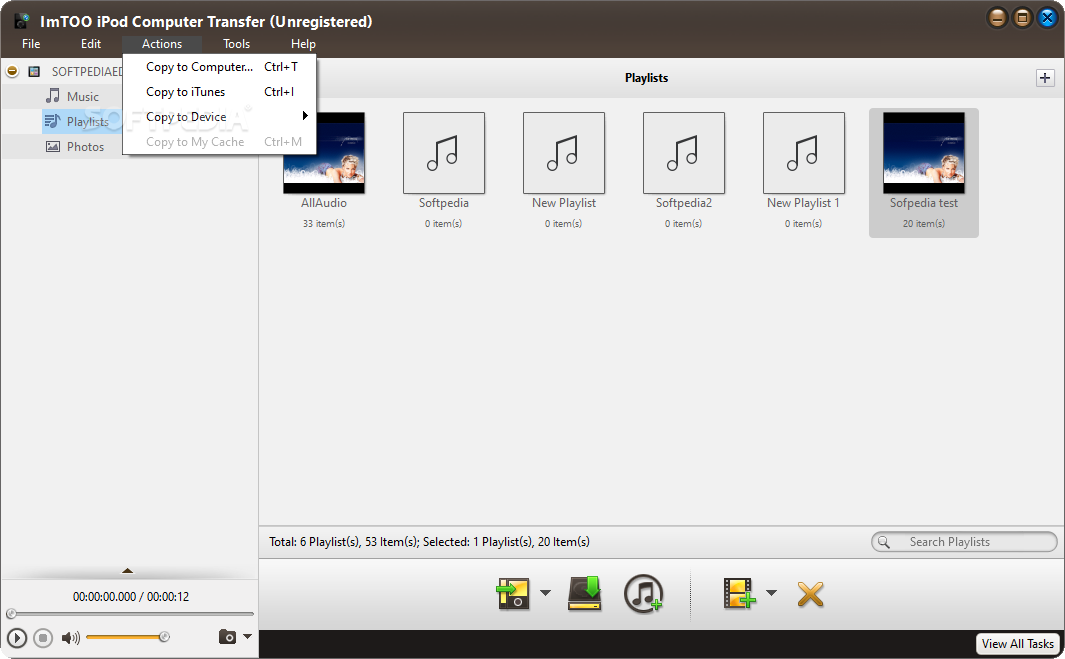Screen dimensions: 1065x659
Task: Open the snapshot camera dropdown arrow
Action: pyautogui.click(x=247, y=637)
